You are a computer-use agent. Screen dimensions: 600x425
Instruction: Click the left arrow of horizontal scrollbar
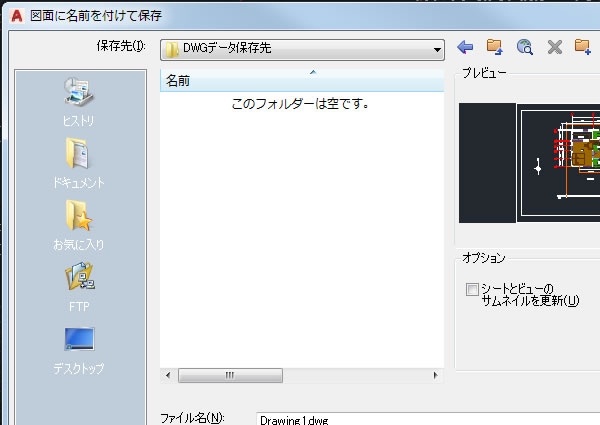[x=168, y=375]
